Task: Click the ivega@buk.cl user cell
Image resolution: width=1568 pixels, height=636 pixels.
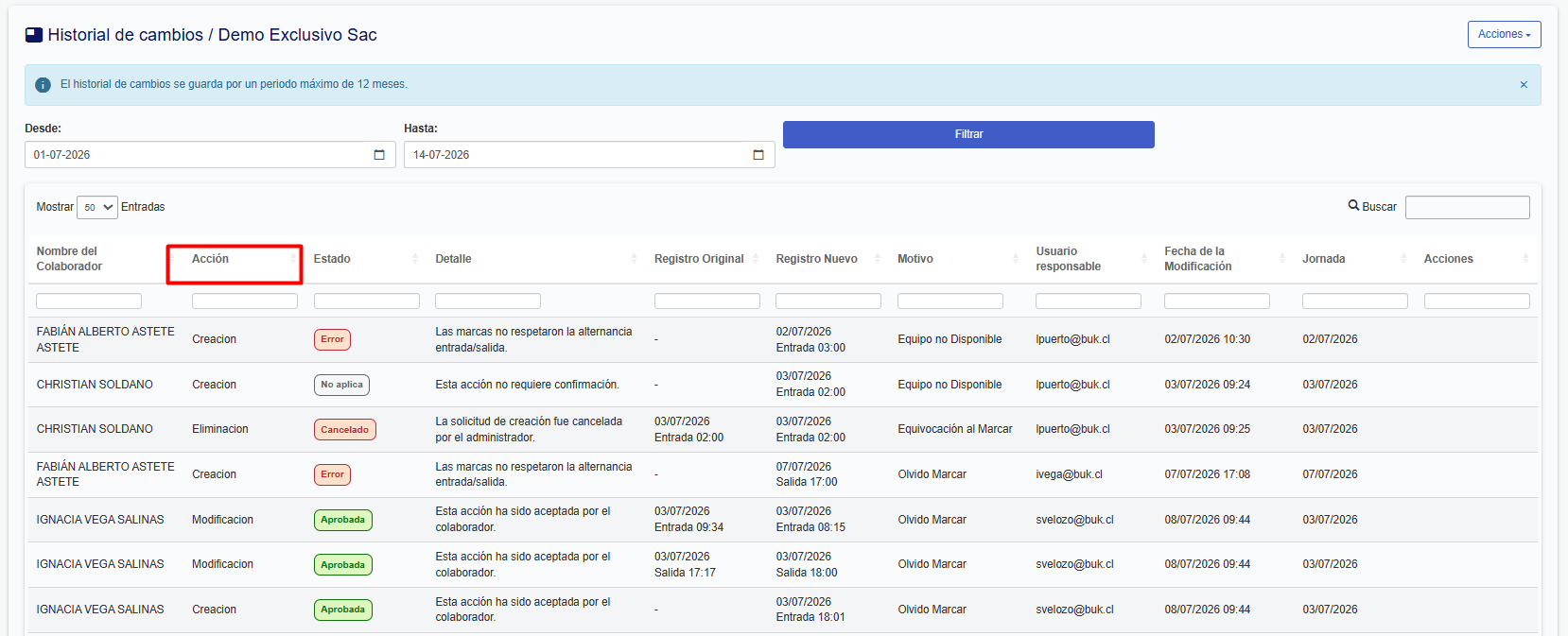Action: click(x=1069, y=474)
